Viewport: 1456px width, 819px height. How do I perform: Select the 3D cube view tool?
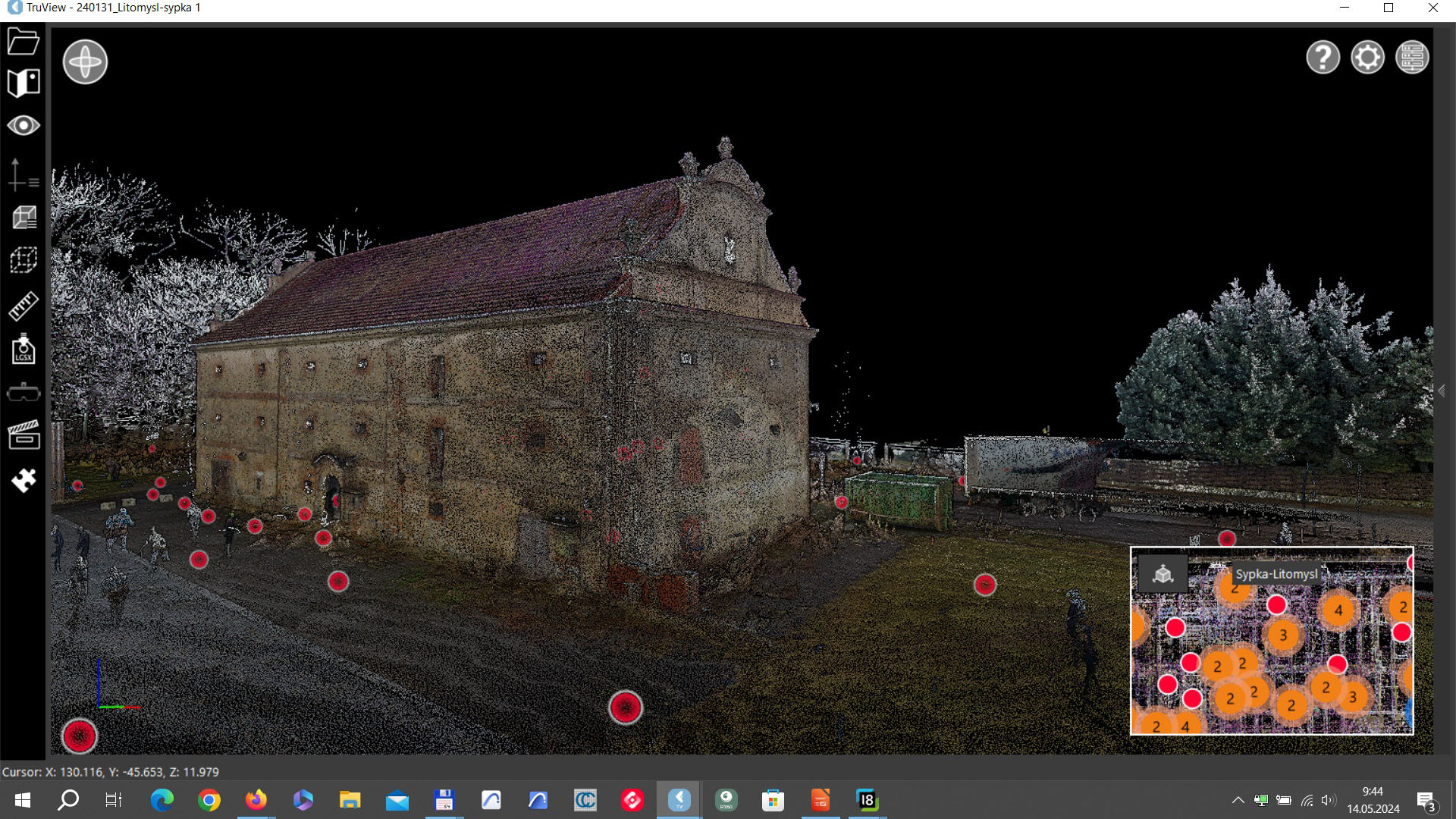pos(24,218)
